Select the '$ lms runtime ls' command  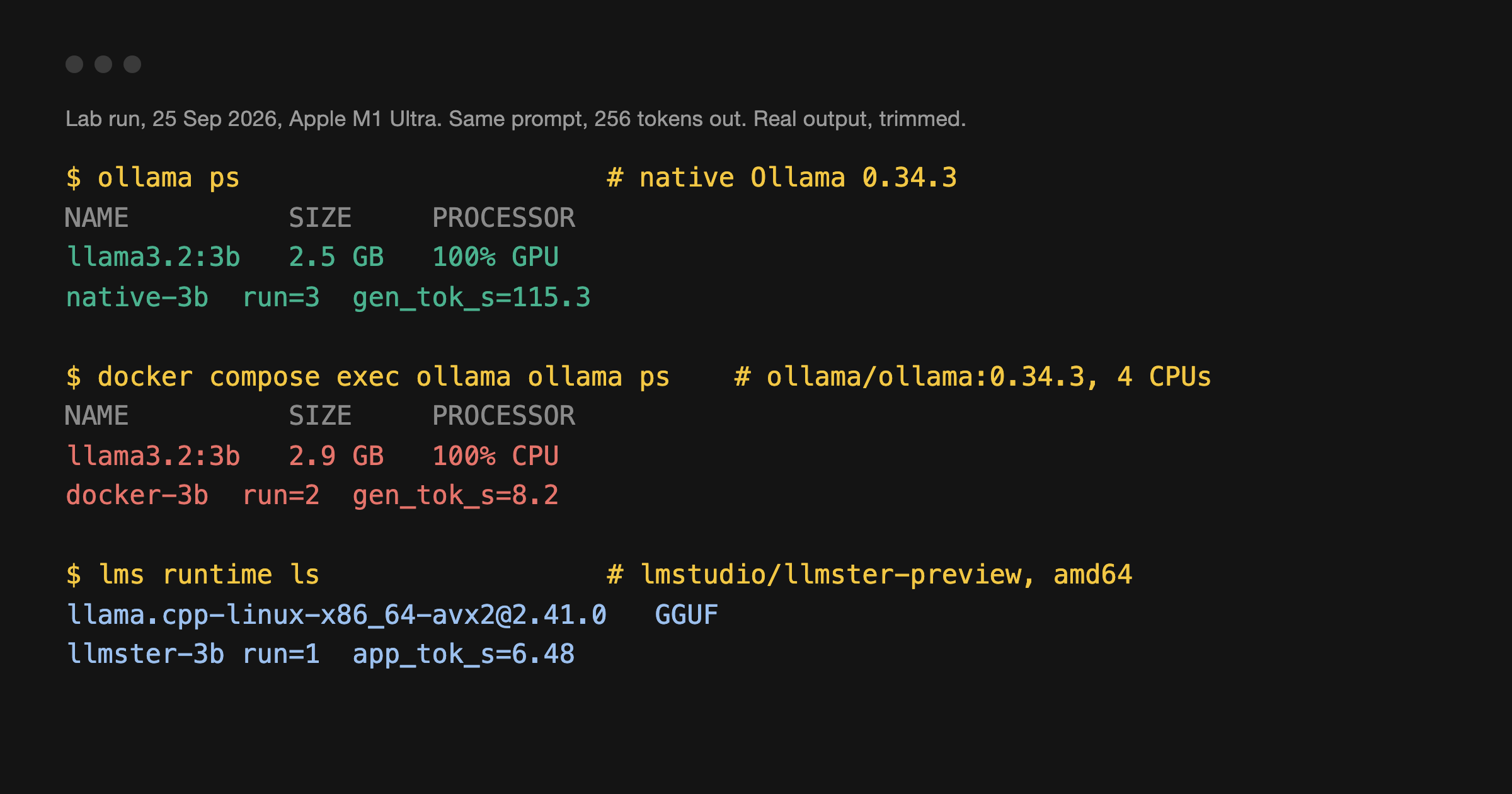coord(193,575)
